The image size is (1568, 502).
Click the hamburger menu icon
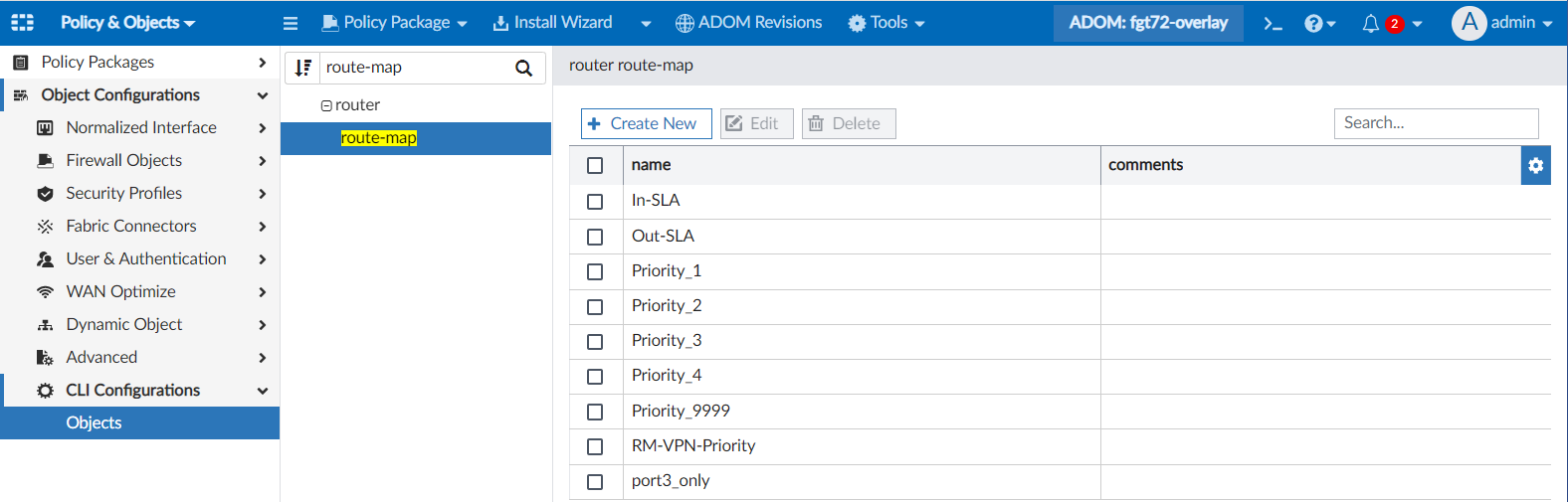click(x=291, y=23)
